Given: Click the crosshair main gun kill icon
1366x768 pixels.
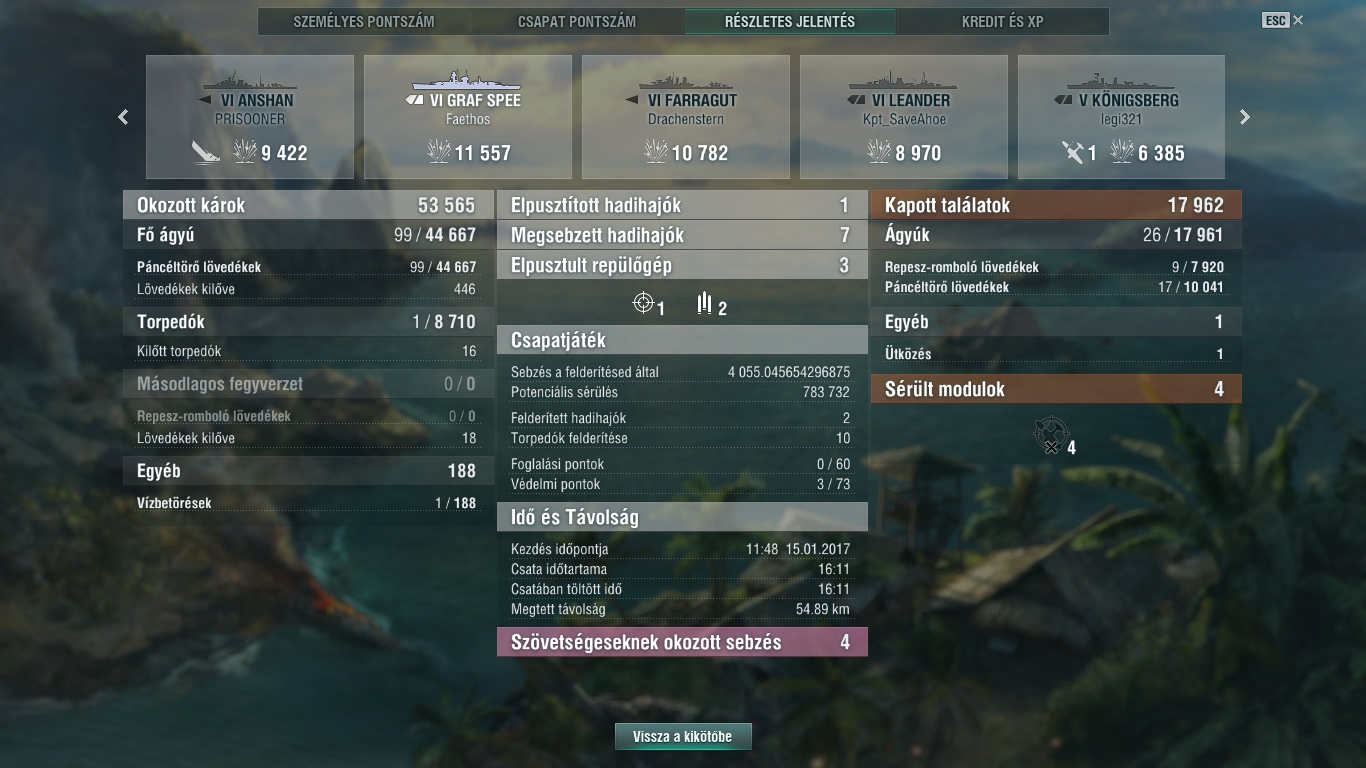Looking at the screenshot, I should (x=643, y=303).
